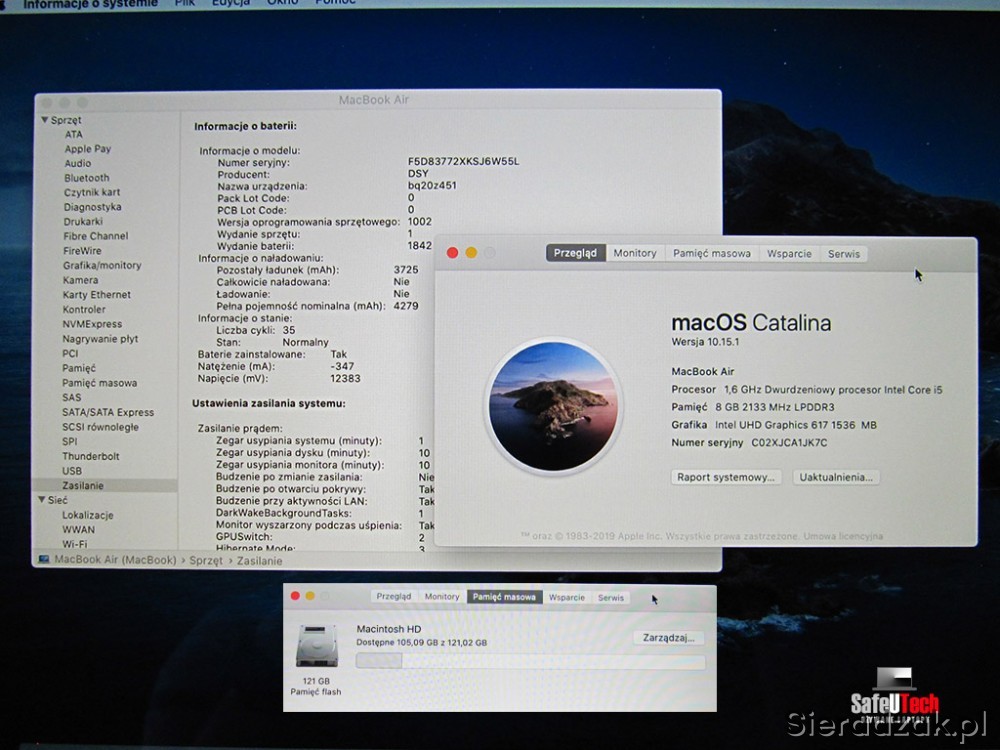The height and width of the screenshot is (750, 1000).
Task: Click the Liczba cykli value 35
Action: tap(289, 330)
